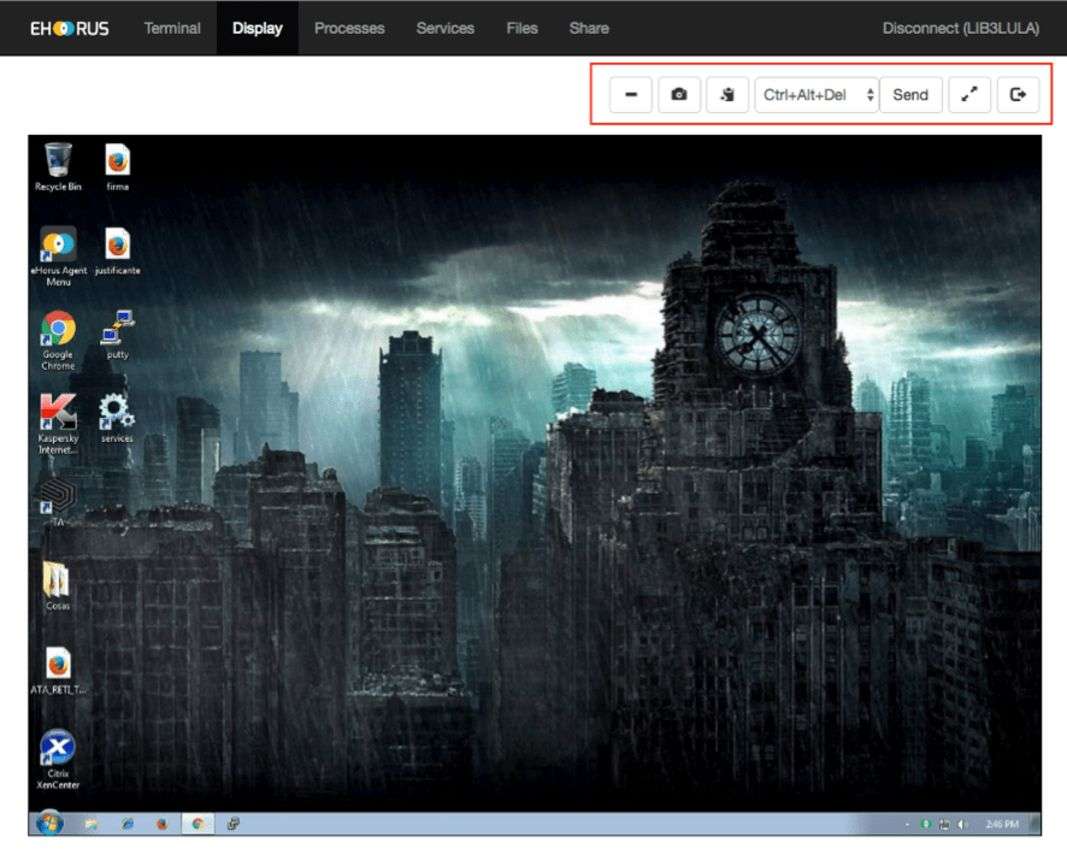Go to the Services tab
This screenshot has width=1067, height=861.
[445, 28]
